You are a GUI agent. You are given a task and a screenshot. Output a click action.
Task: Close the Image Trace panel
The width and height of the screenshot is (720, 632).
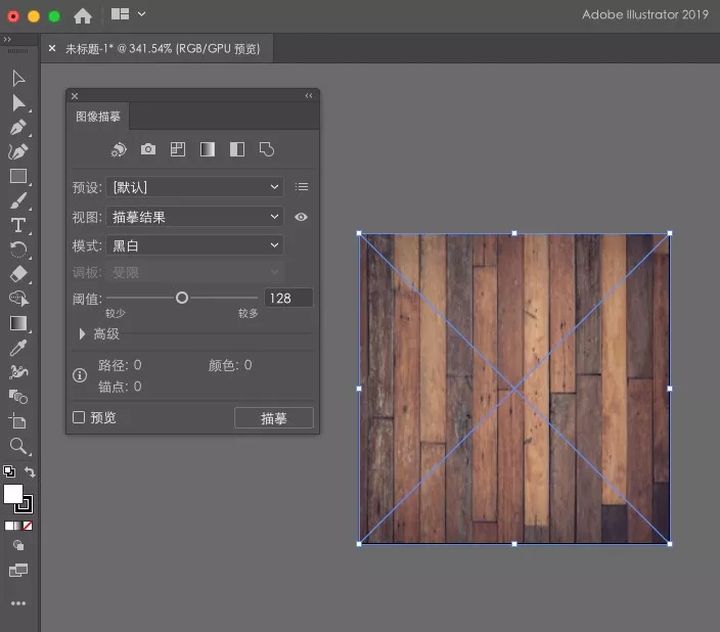(x=74, y=96)
